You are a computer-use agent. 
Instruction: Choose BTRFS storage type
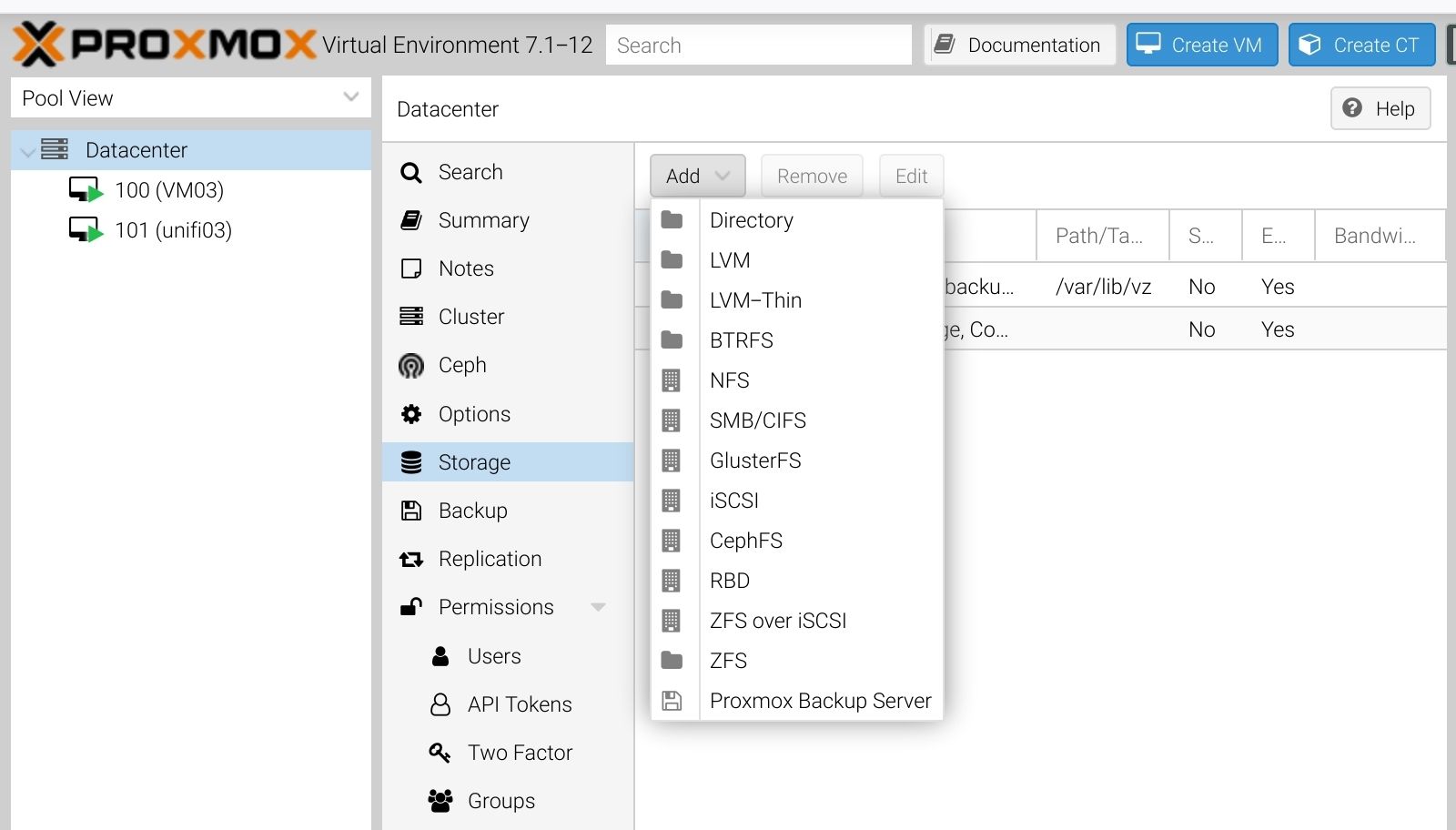coord(797,340)
